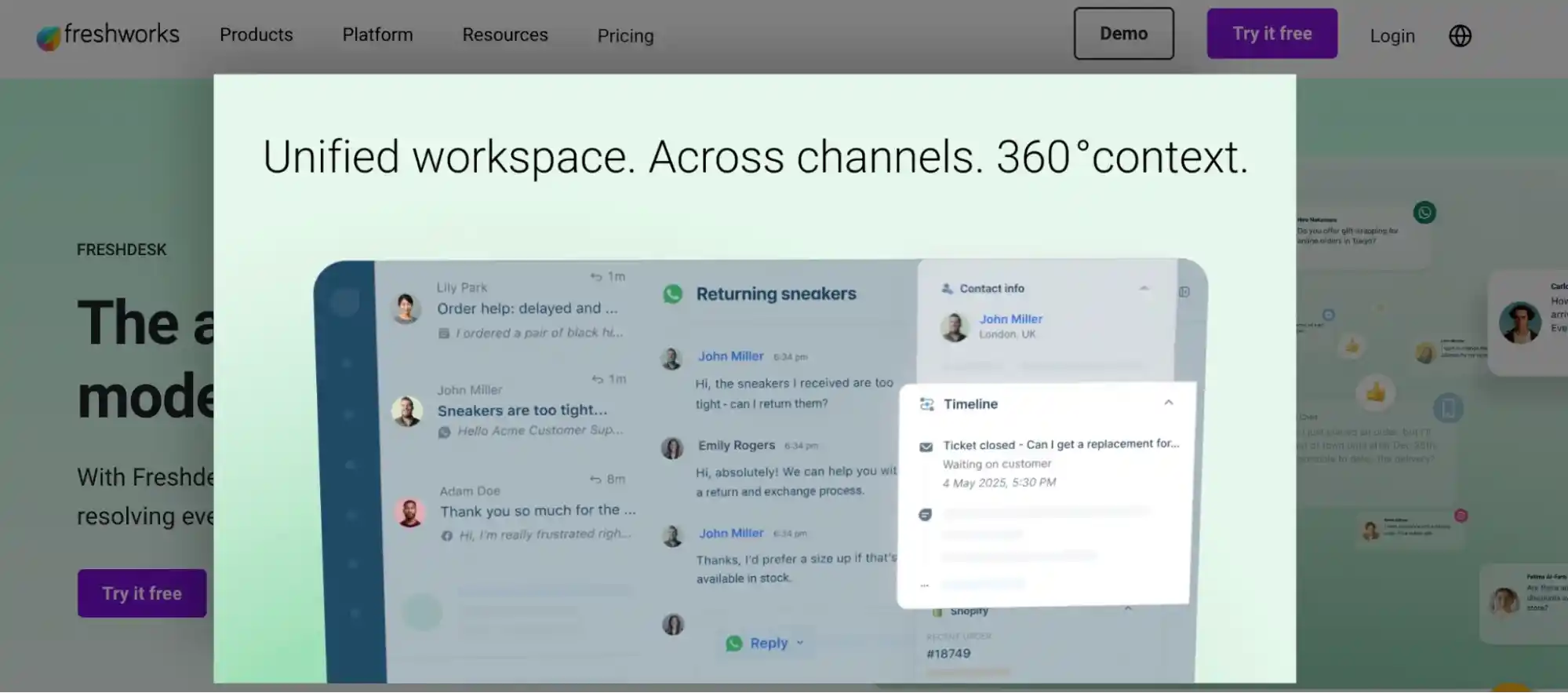Click John Miller's avatar in conversation list
Screen dimensions: 1568x693
click(407, 411)
